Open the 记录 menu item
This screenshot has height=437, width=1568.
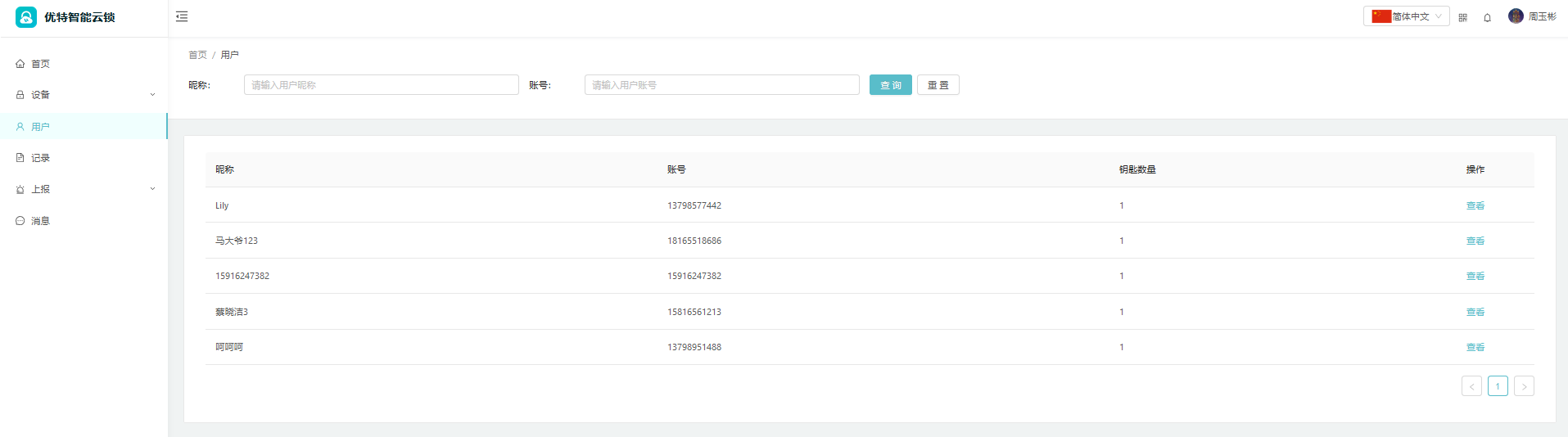pos(40,158)
